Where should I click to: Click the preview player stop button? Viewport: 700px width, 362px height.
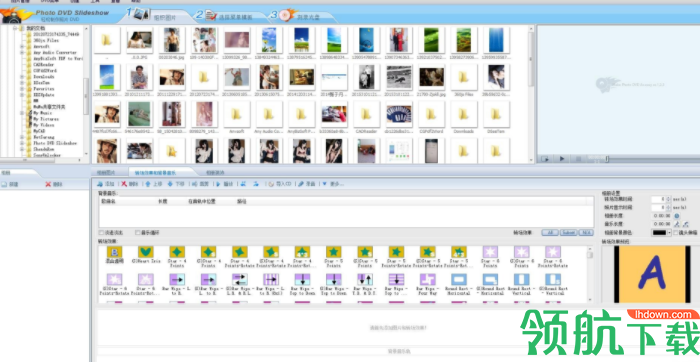pos(578,158)
